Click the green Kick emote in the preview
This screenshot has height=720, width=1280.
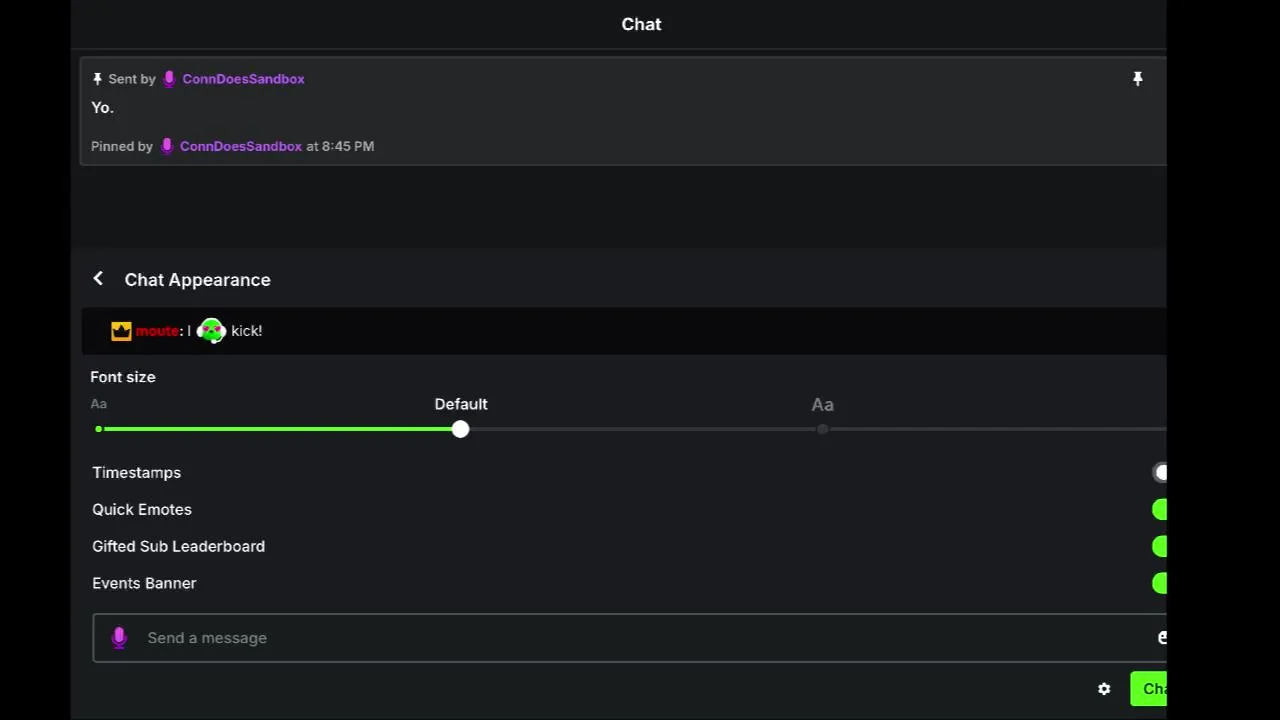click(x=211, y=331)
